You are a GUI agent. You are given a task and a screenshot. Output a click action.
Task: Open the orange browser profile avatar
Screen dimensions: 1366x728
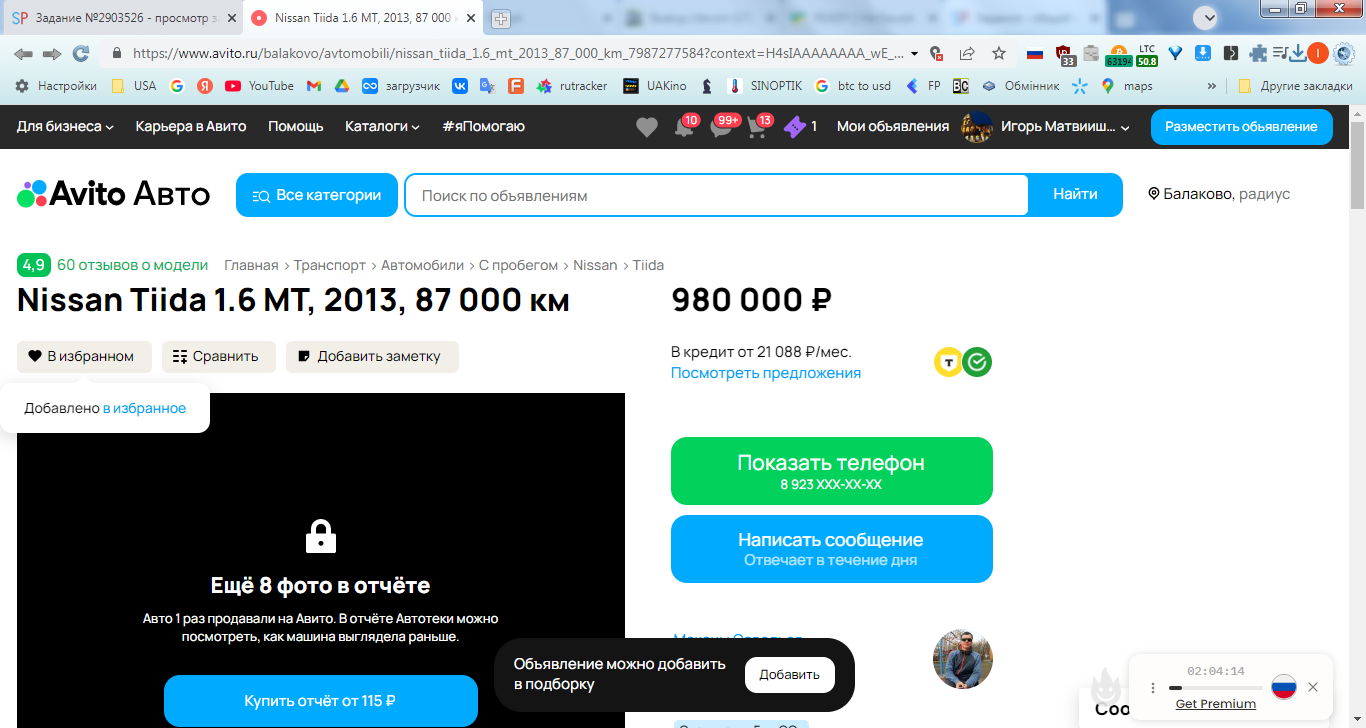[1318, 54]
